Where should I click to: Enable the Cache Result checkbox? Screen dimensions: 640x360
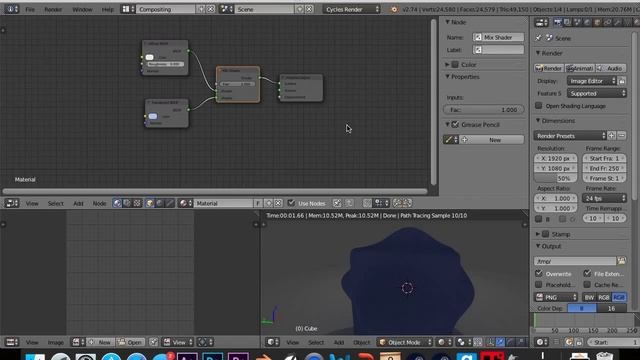click(x=587, y=284)
